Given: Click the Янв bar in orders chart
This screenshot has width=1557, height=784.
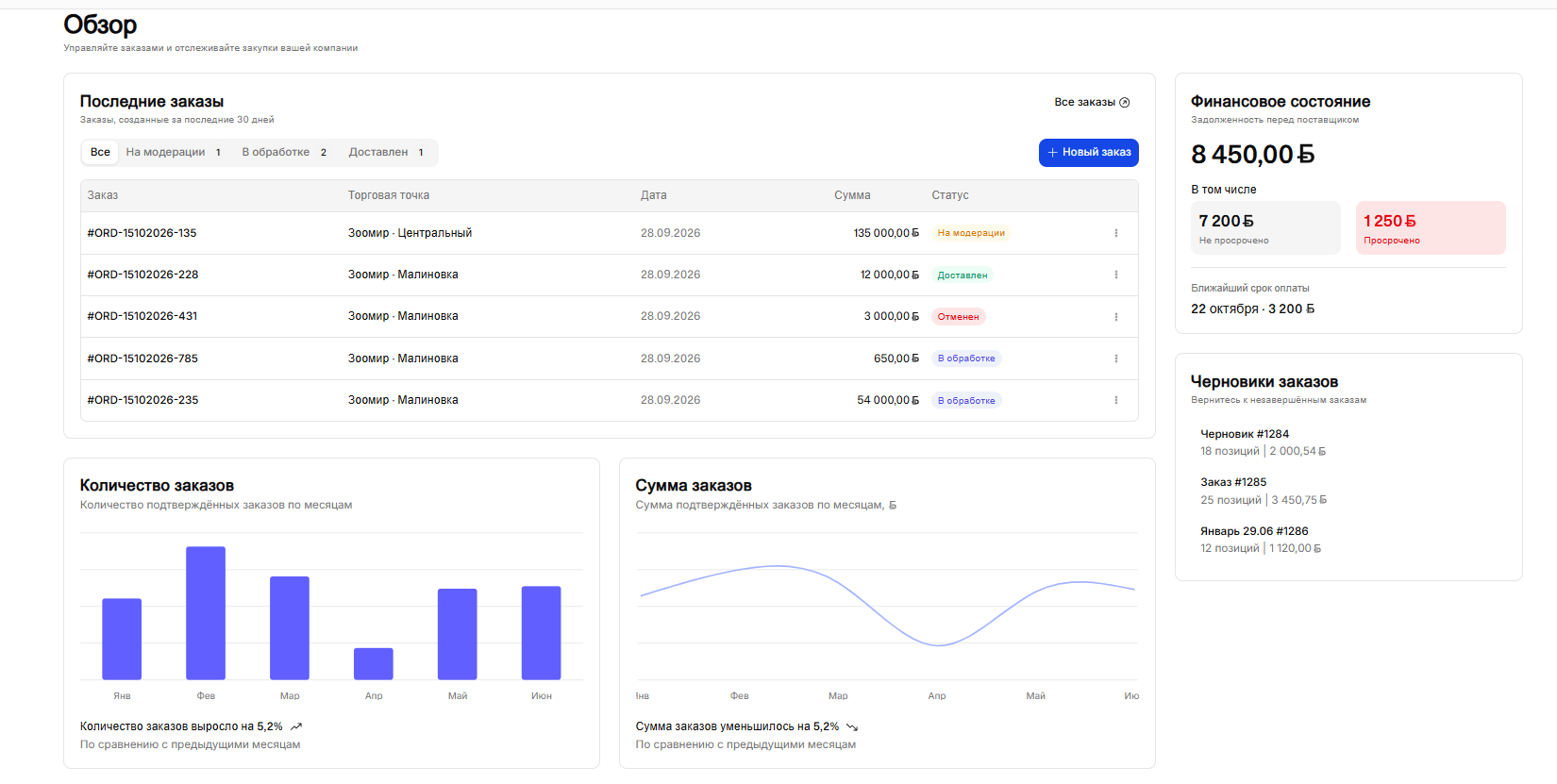Looking at the screenshot, I should 122,639.
